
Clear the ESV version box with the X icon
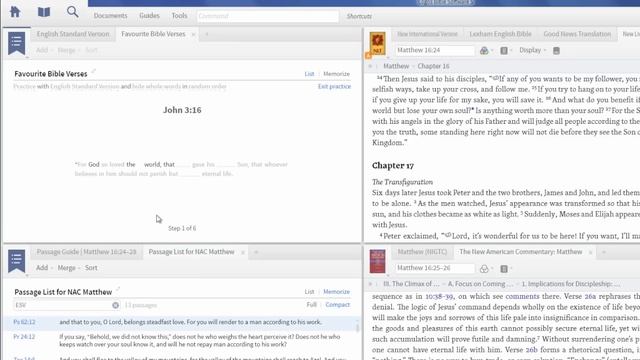pyautogui.click(x=116, y=305)
